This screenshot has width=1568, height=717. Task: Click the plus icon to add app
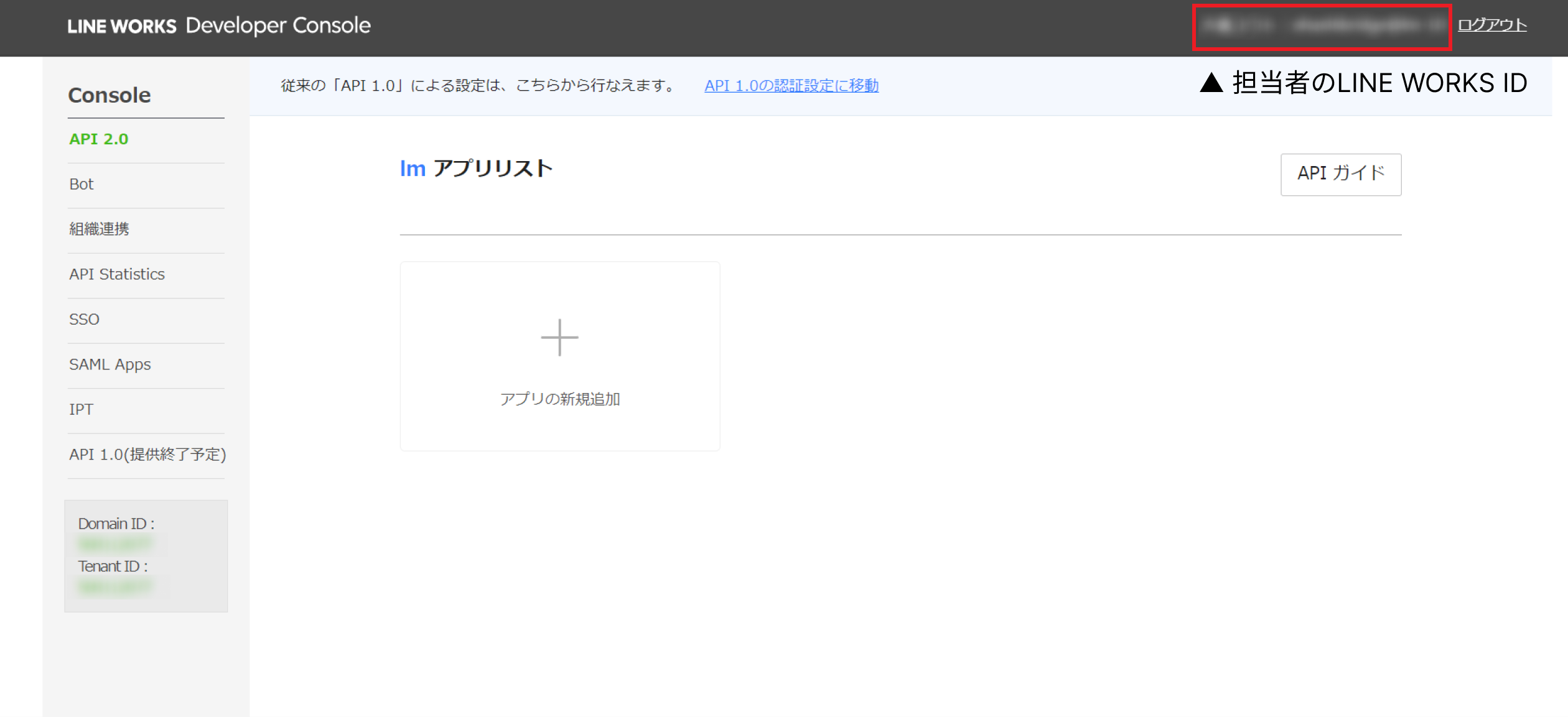[x=559, y=338]
